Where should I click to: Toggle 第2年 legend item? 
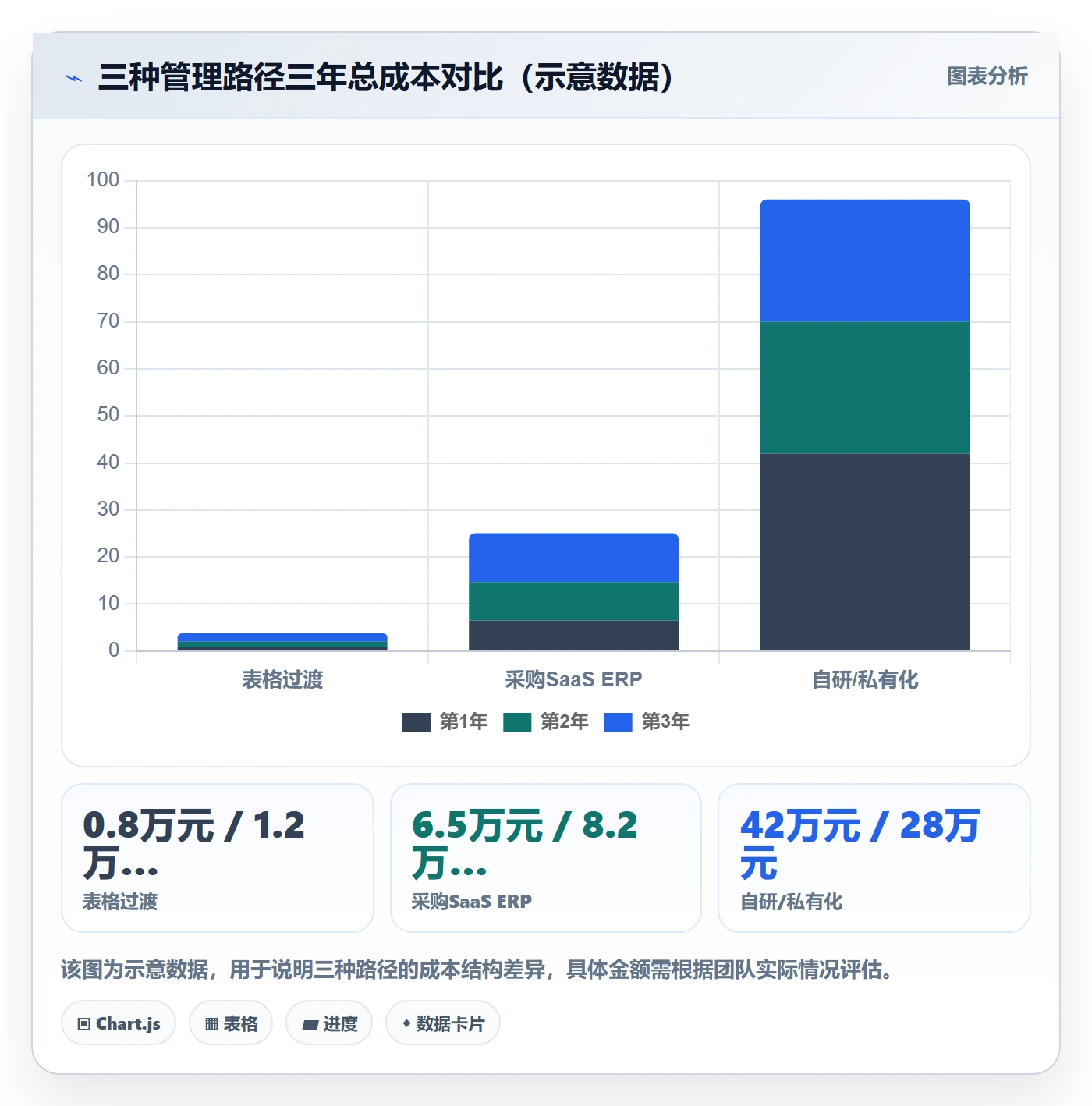click(545, 722)
